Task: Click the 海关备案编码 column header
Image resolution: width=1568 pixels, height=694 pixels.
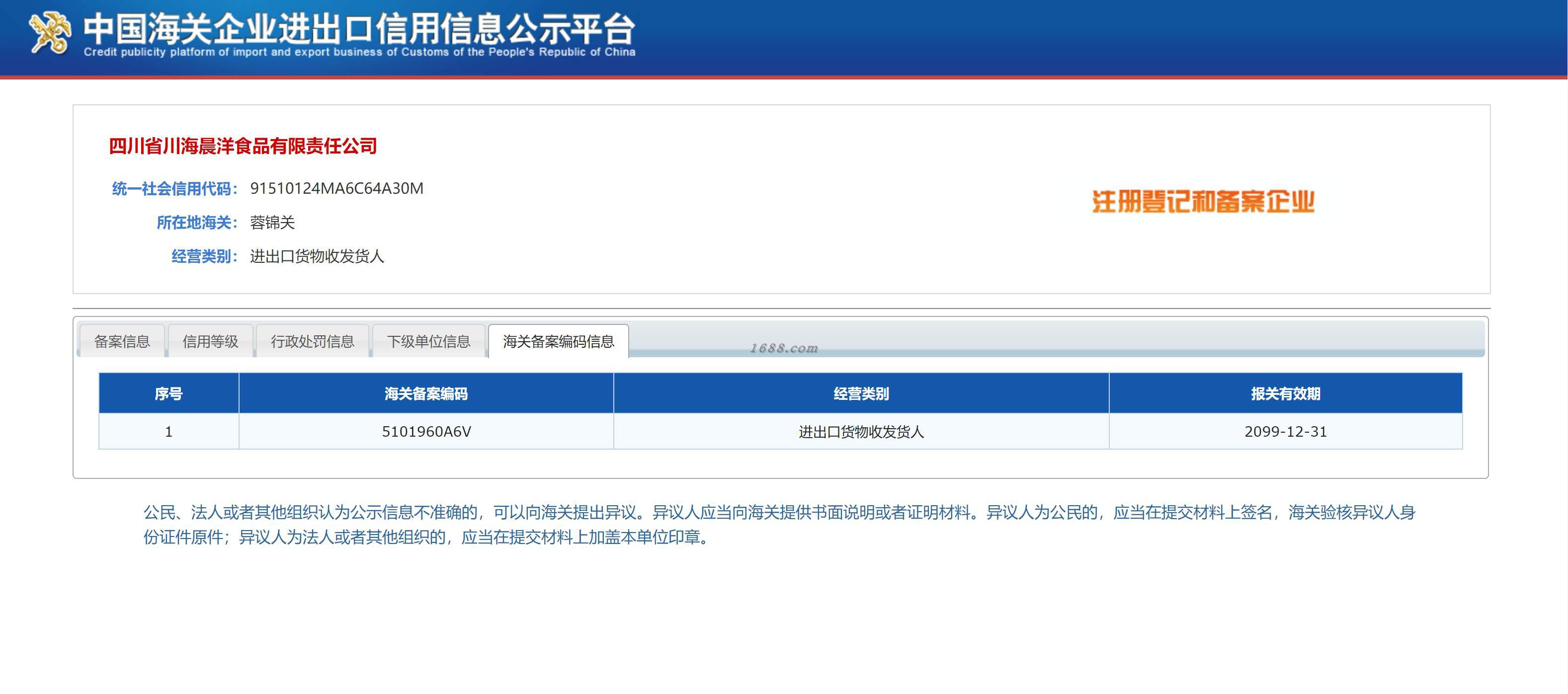Action: pyautogui.click(x=426, y=393)
